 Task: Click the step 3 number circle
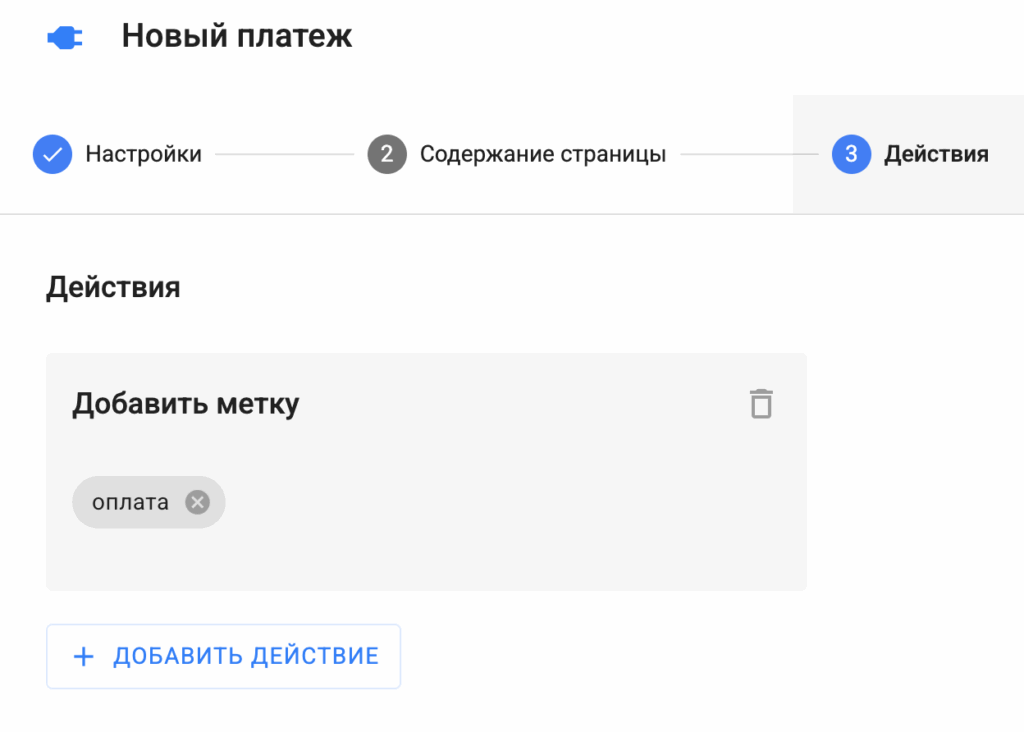pyautogui.click(x=851, y=155)
